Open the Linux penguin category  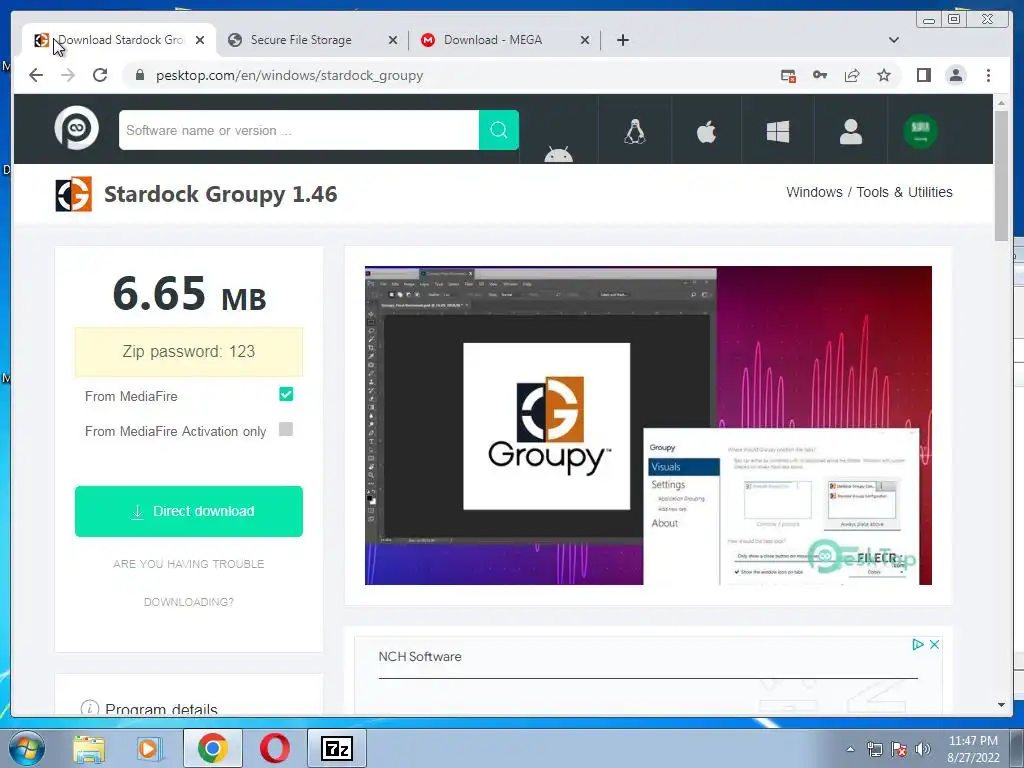point(635,131)
